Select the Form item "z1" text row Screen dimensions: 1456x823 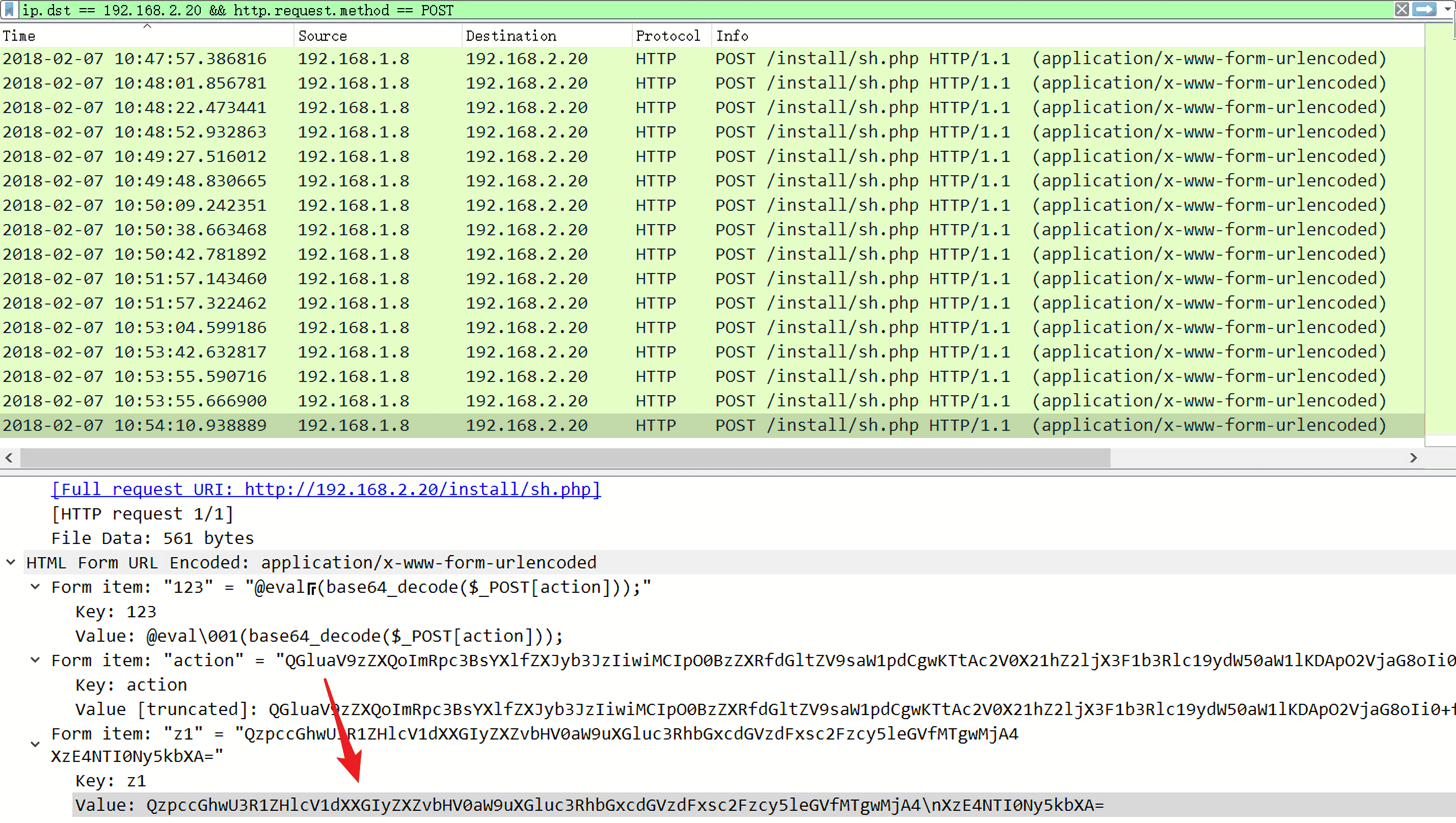[535, 745]
